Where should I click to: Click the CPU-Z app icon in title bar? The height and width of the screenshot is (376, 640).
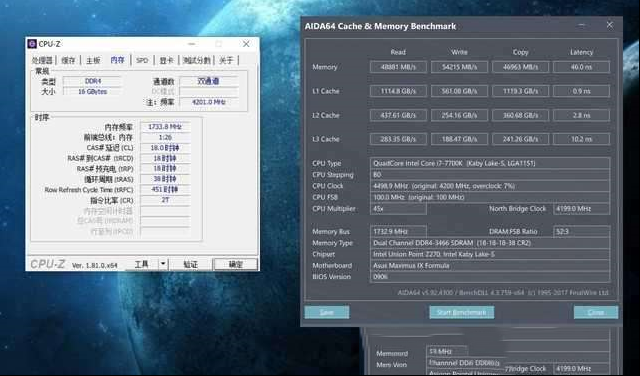(x=32, y=44)
